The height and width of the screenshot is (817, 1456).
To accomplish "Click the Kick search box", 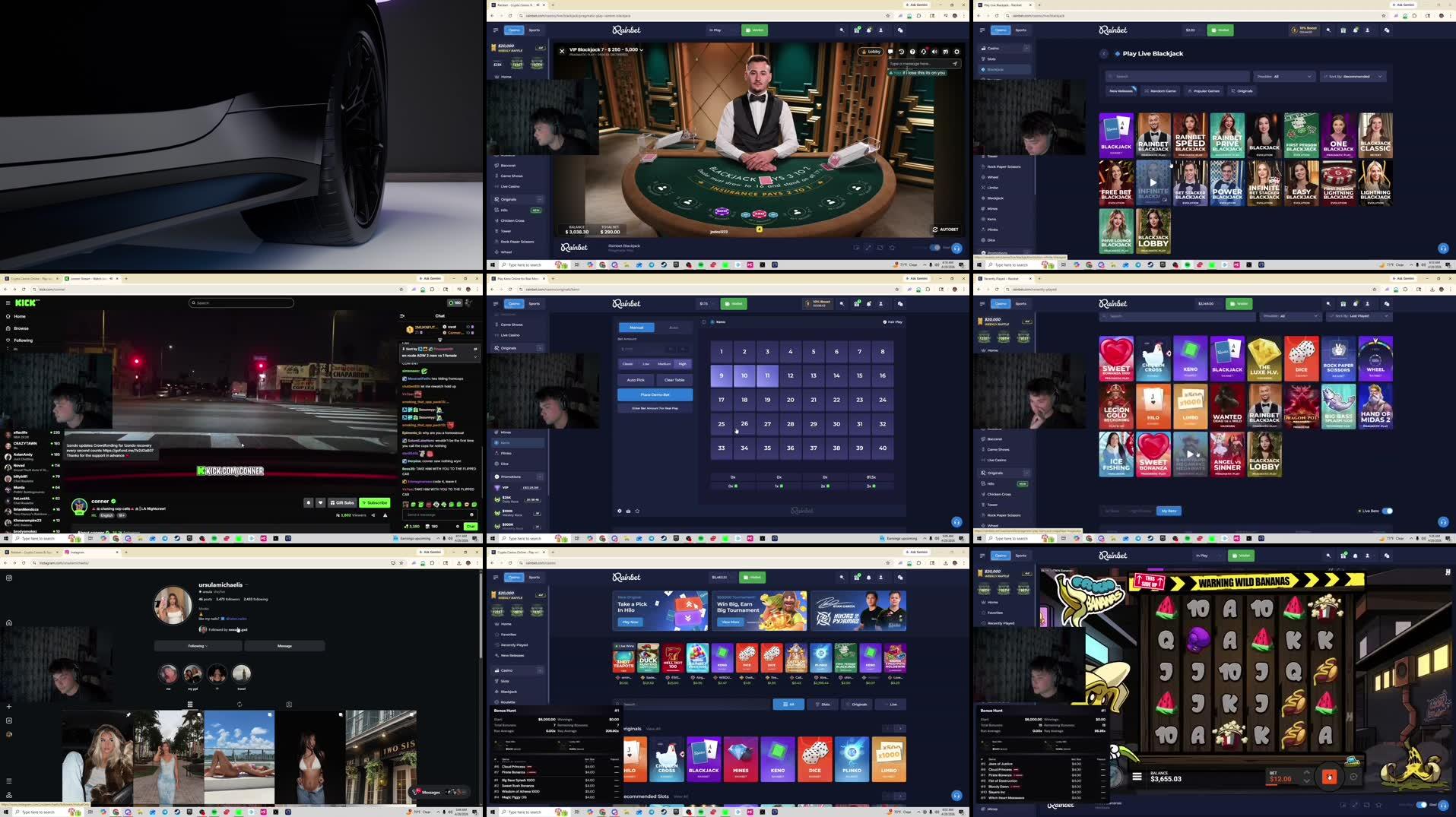I will 242,302.
